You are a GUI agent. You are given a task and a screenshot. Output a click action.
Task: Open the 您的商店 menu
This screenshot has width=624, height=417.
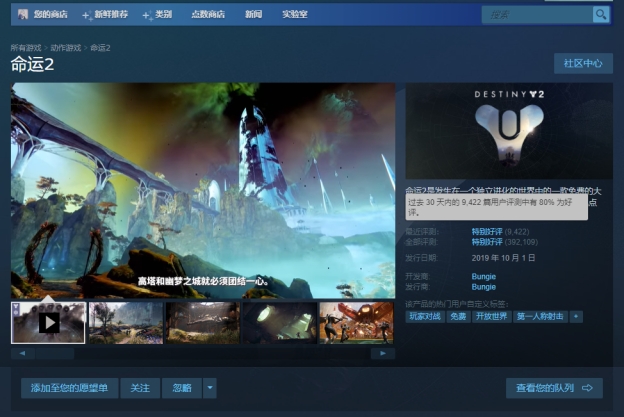coord(50,14)
